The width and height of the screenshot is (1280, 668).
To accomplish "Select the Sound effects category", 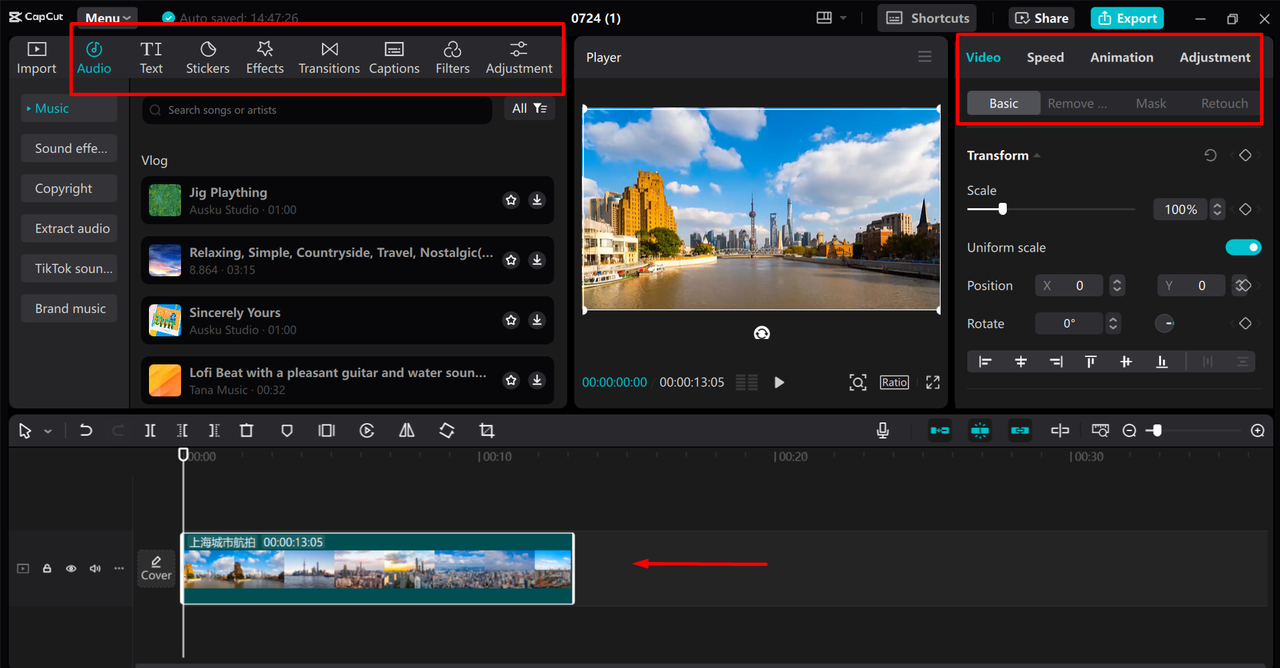I will tap(69, 148).
